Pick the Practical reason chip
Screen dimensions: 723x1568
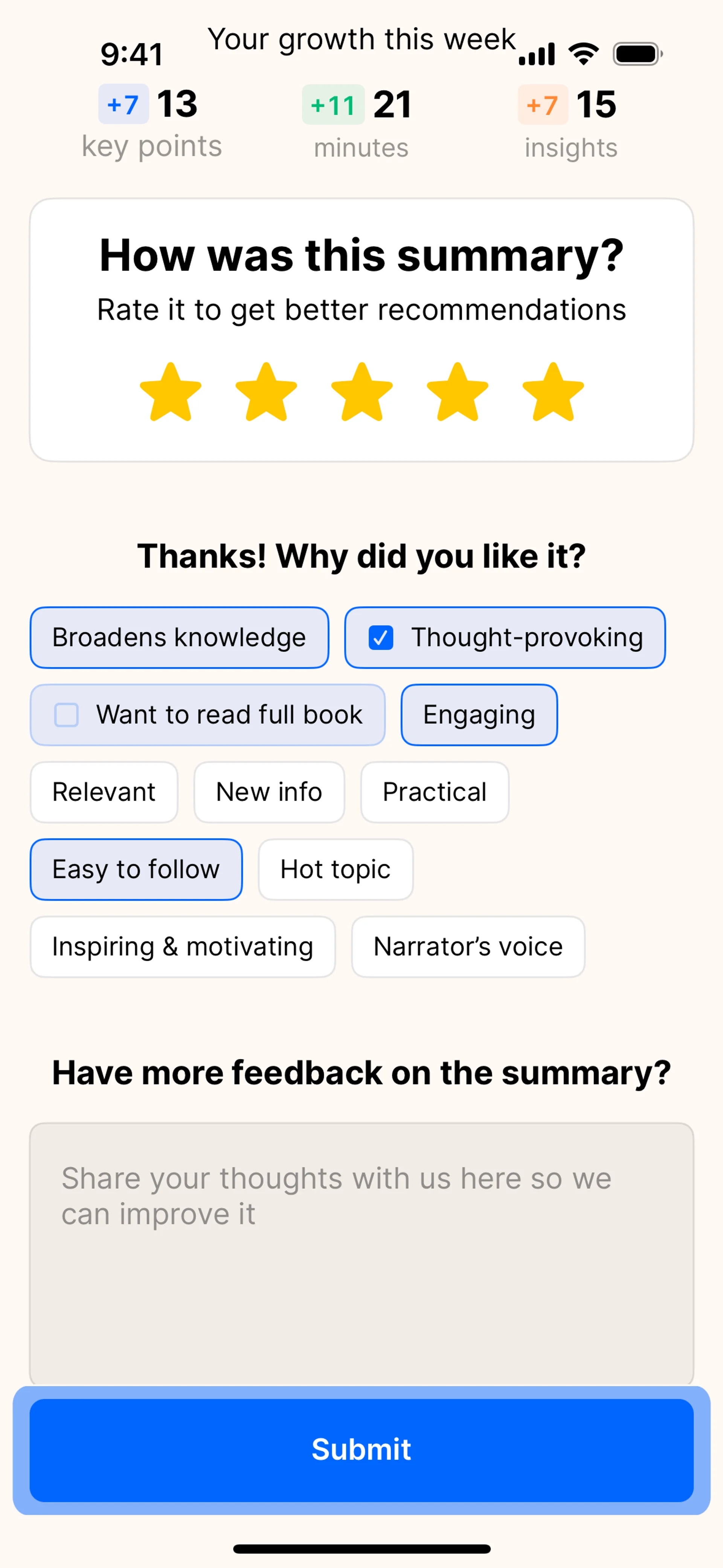(435, 792)
